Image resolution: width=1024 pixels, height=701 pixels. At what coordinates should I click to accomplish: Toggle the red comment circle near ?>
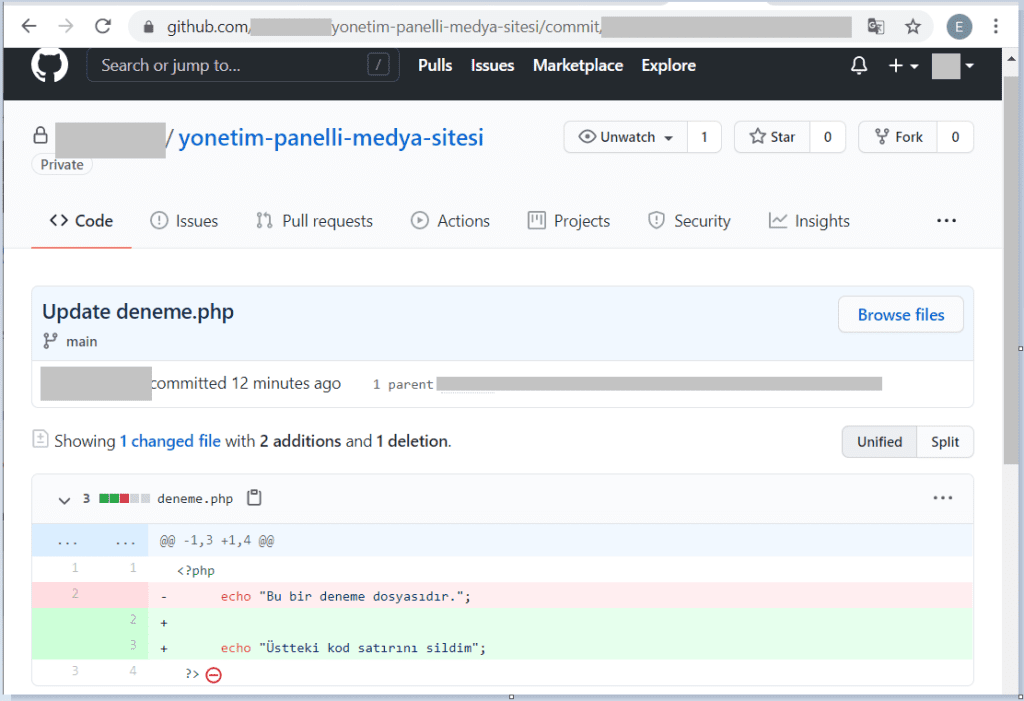[x=214, y=675]
